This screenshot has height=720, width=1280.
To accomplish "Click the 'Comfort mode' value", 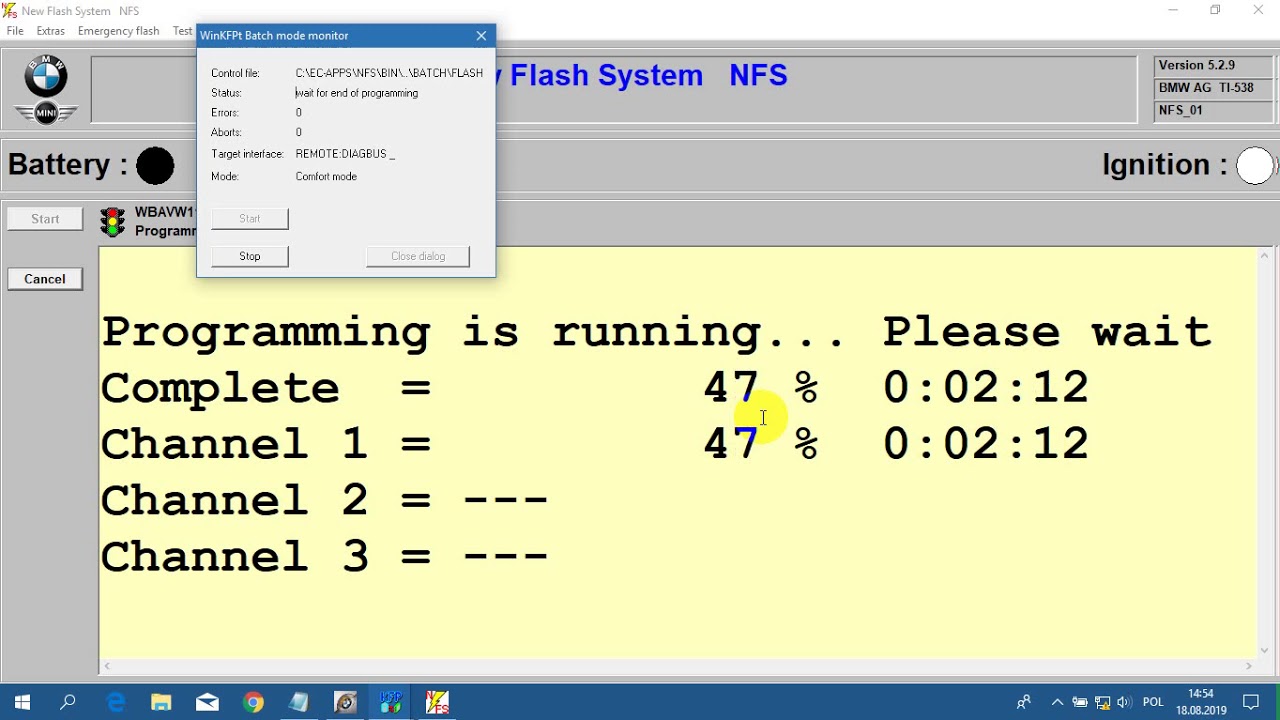I will pos(326,176).
